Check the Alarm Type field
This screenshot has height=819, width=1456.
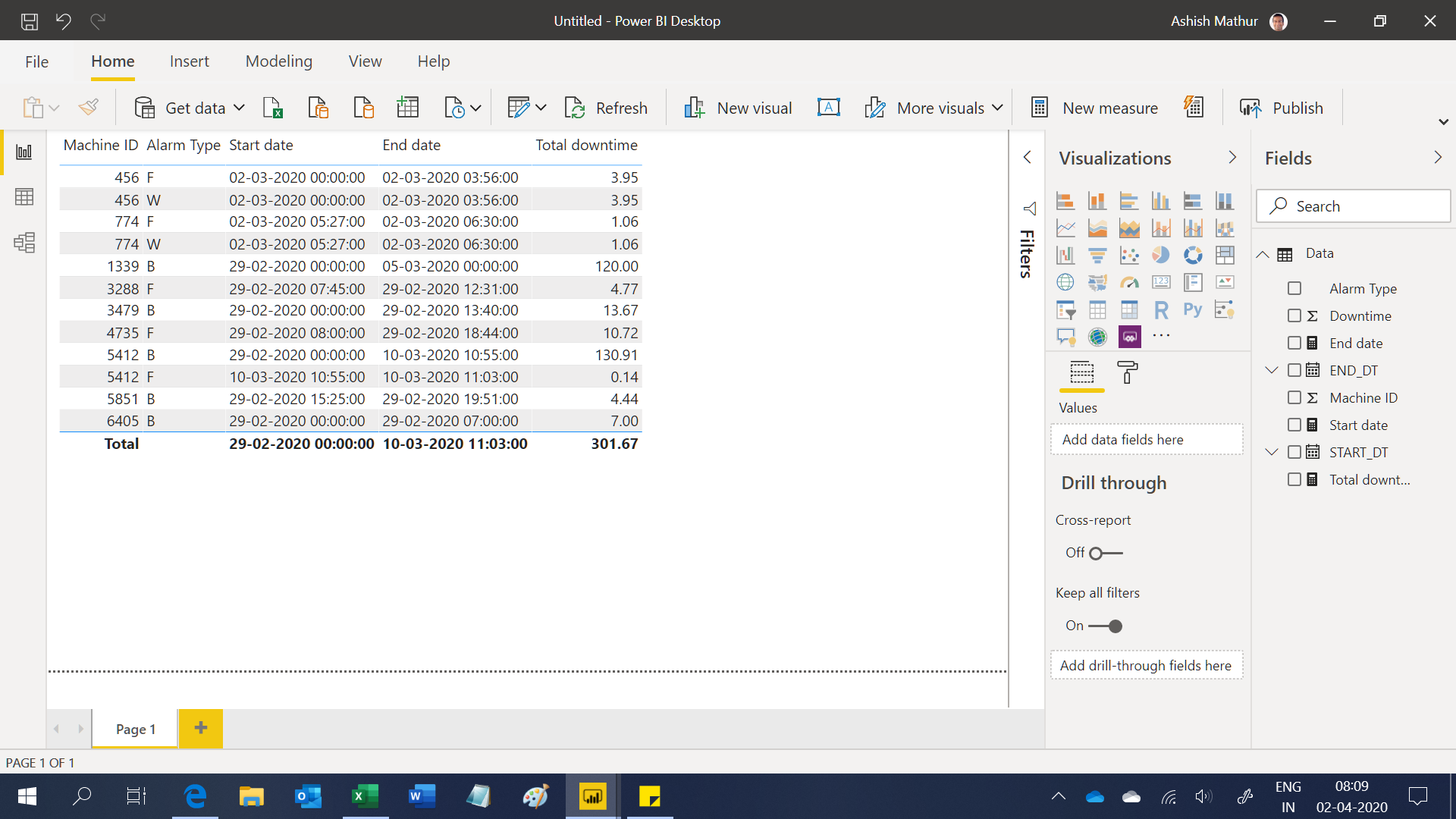[1294, 289]
